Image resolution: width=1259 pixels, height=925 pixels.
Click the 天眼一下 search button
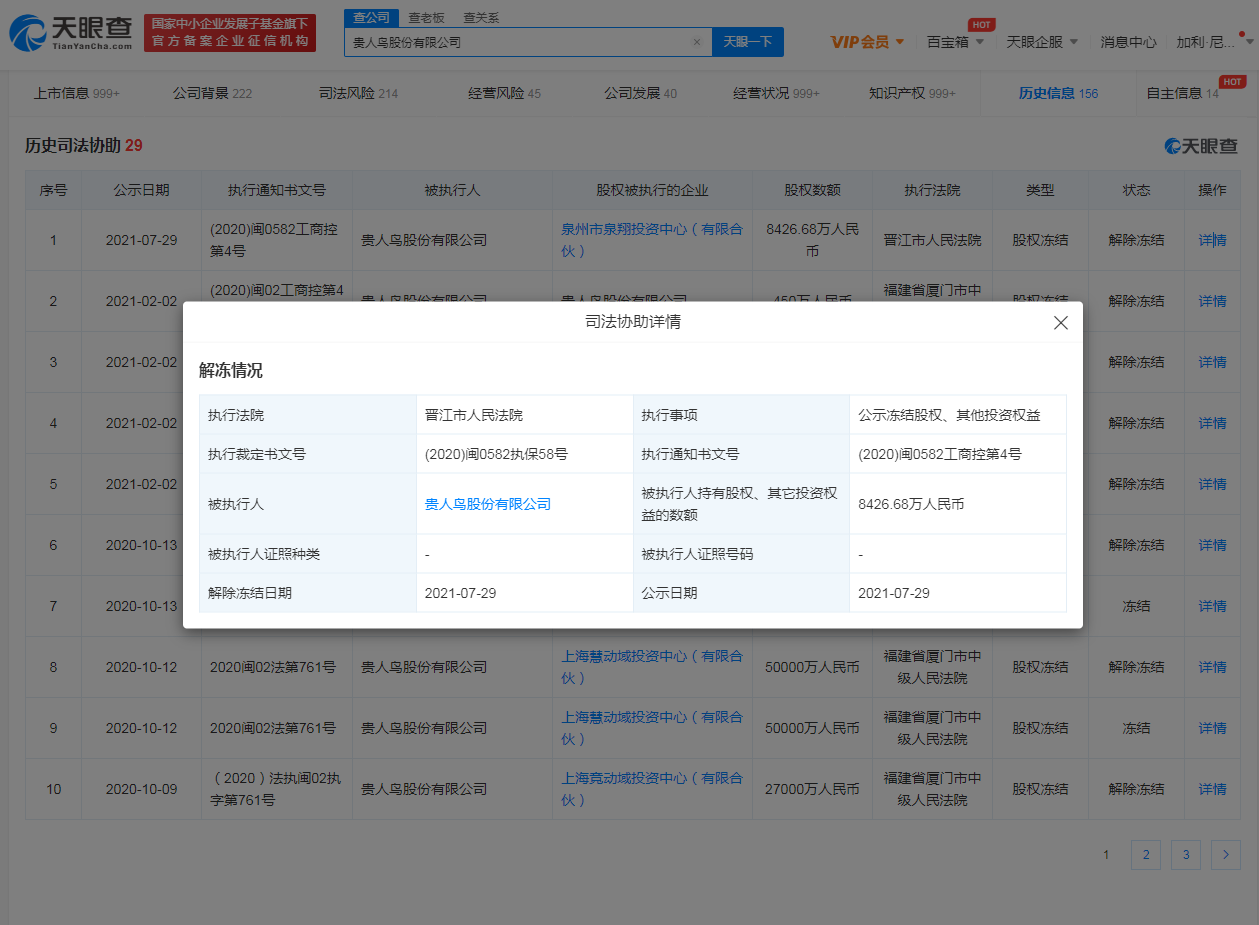(747, 41)
